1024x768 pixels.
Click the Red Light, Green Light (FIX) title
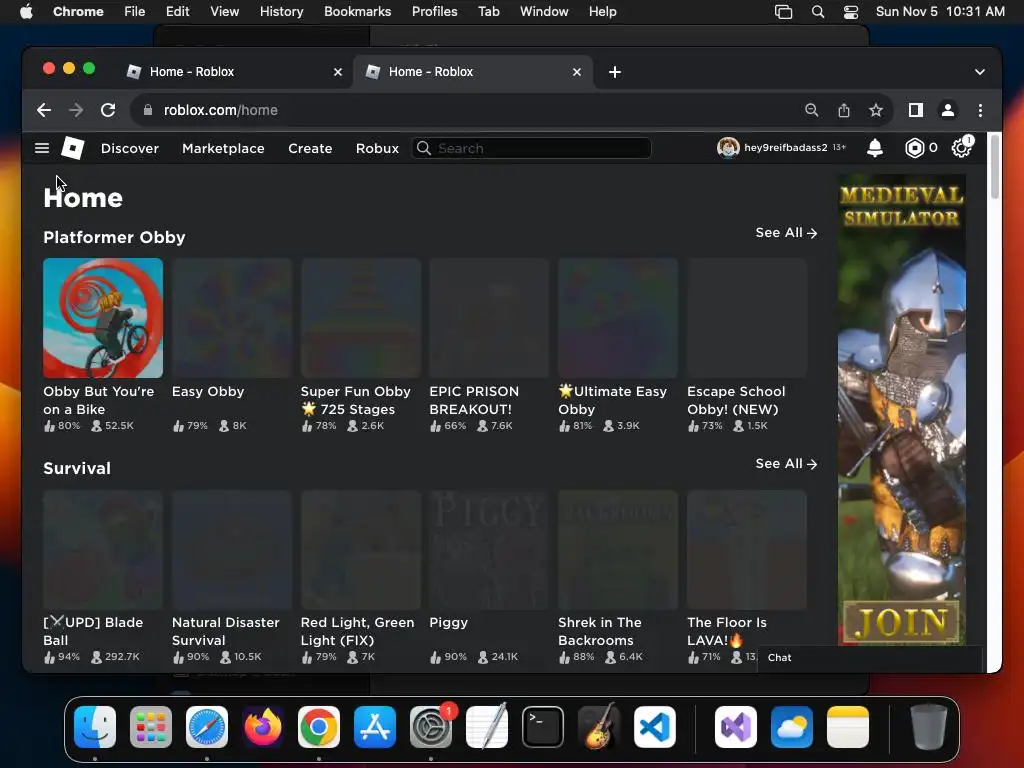click(357, 632)
